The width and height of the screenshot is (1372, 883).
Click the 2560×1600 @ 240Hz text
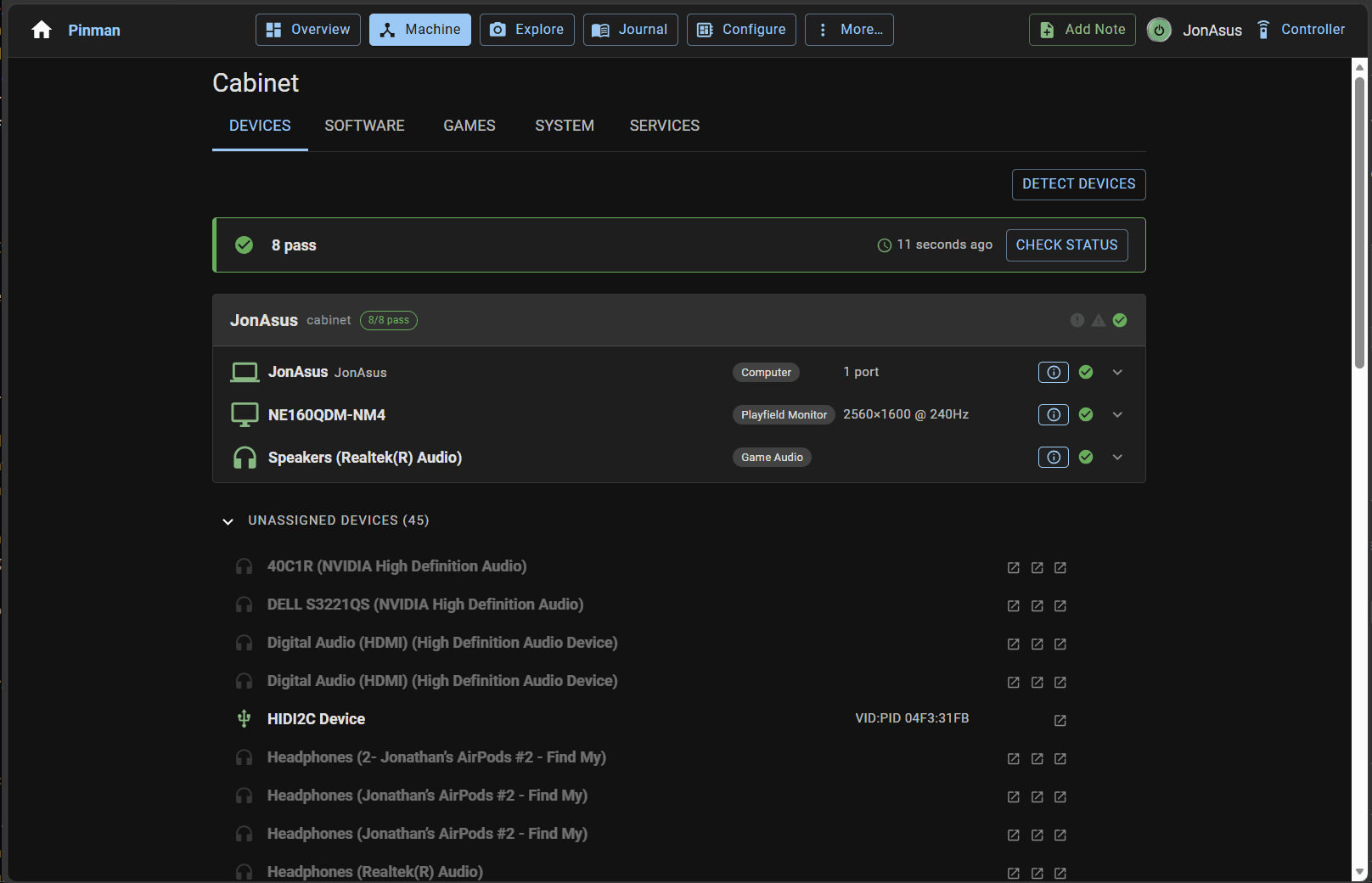click(906, 414)
